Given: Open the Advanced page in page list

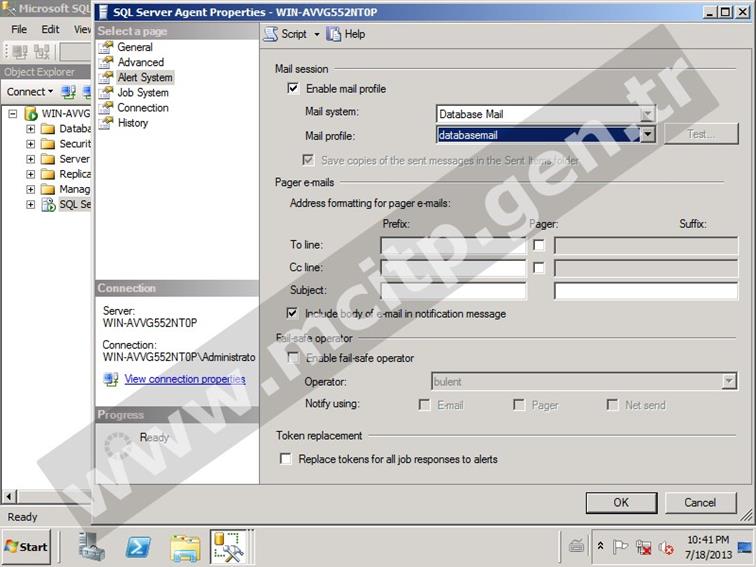Looking at the screenshot, I should tap(140, 62).
